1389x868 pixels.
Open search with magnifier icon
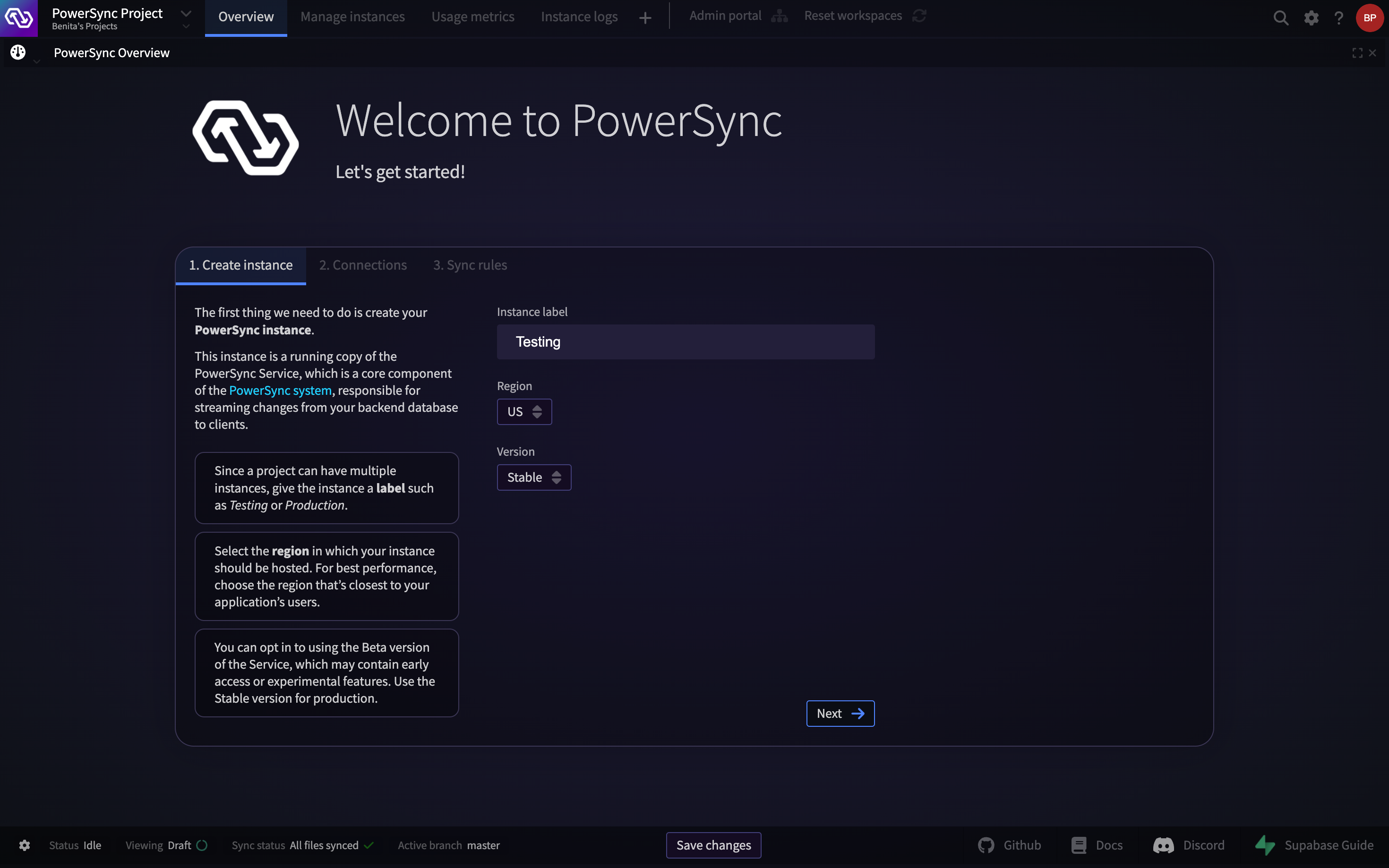point(1280,18)
